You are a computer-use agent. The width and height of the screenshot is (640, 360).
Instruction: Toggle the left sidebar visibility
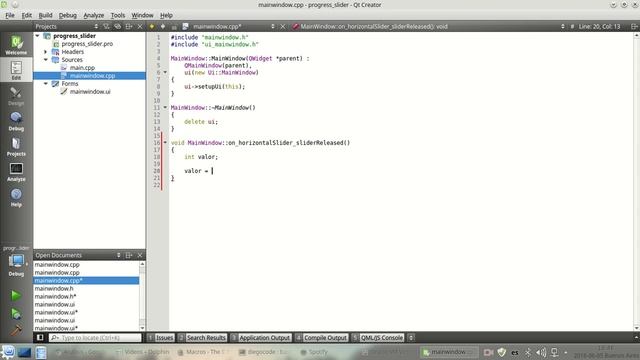coord(40,338)
